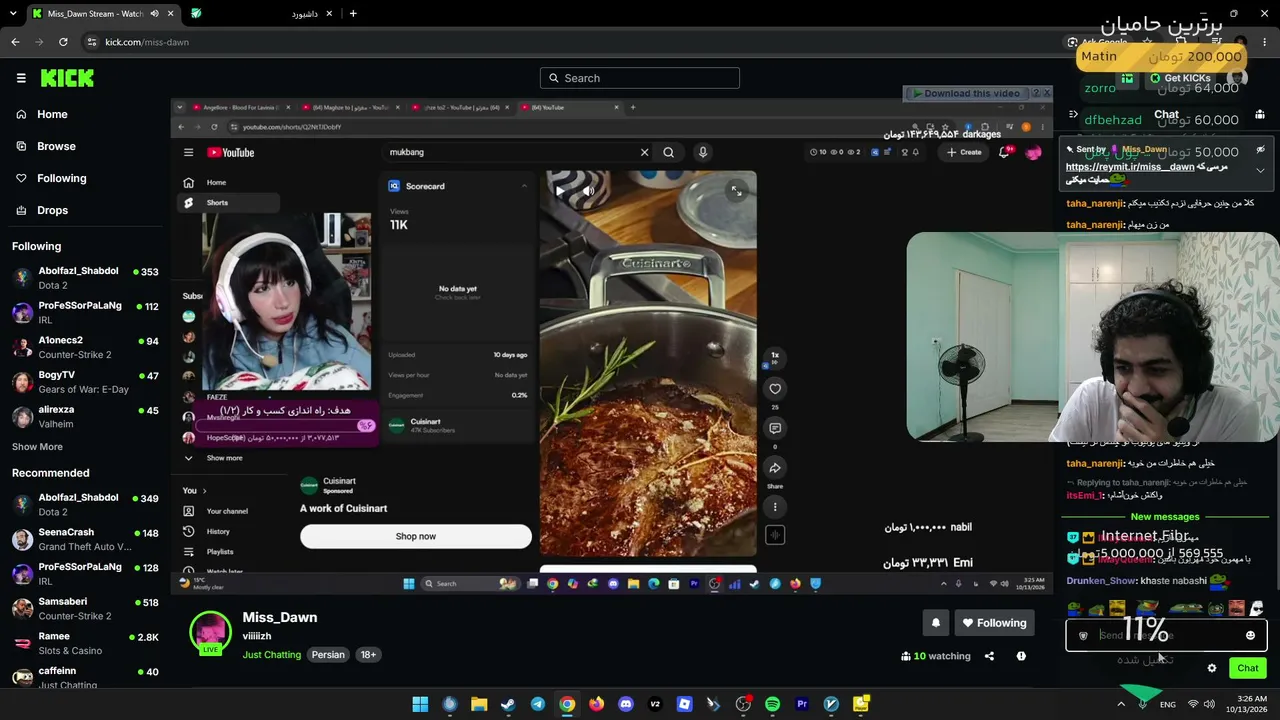Reload the kick.com page
The height and width of the screenshot is (720, 1280).
point(63,42)
